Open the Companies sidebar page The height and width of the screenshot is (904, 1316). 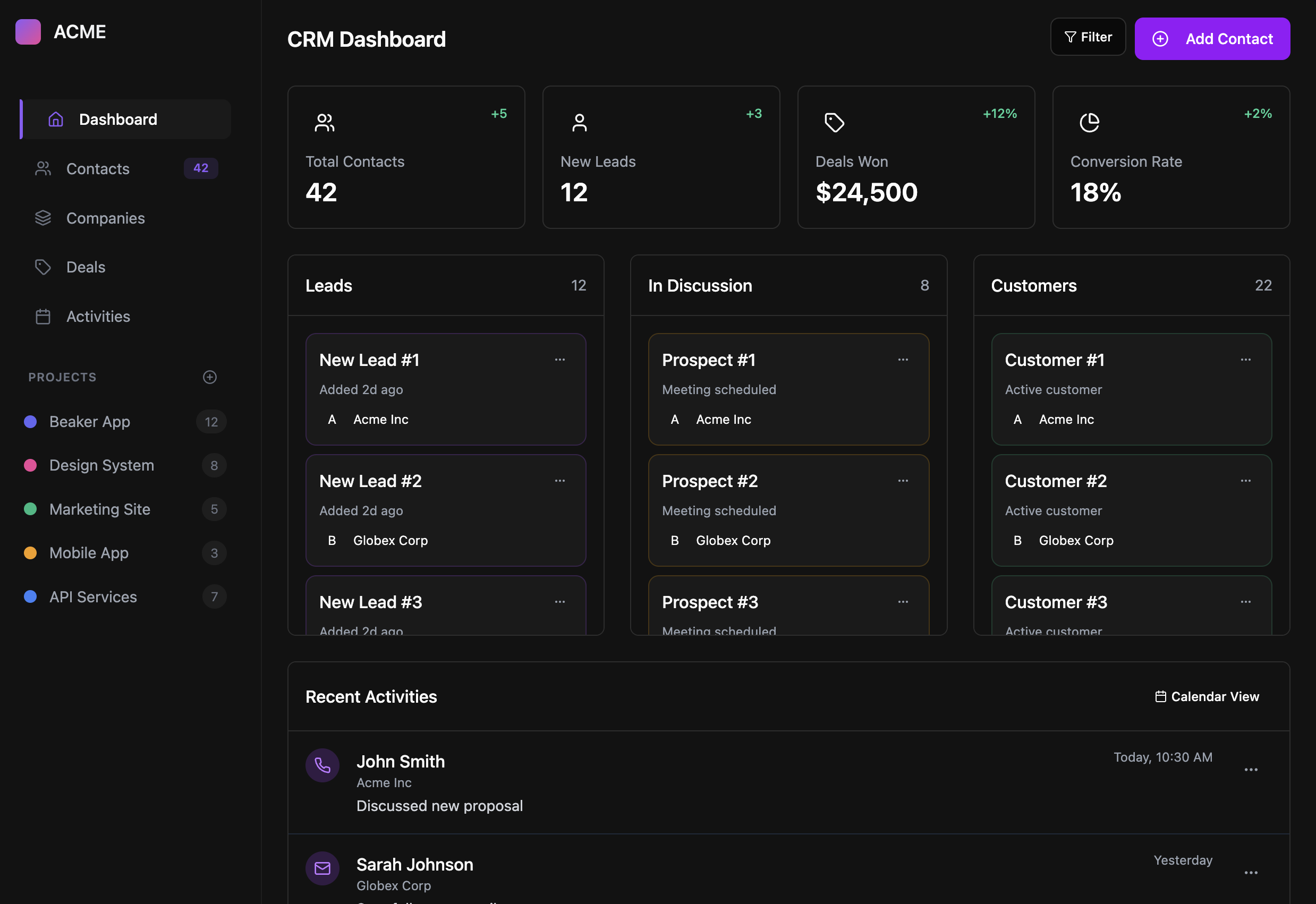[x=105, y=218]
